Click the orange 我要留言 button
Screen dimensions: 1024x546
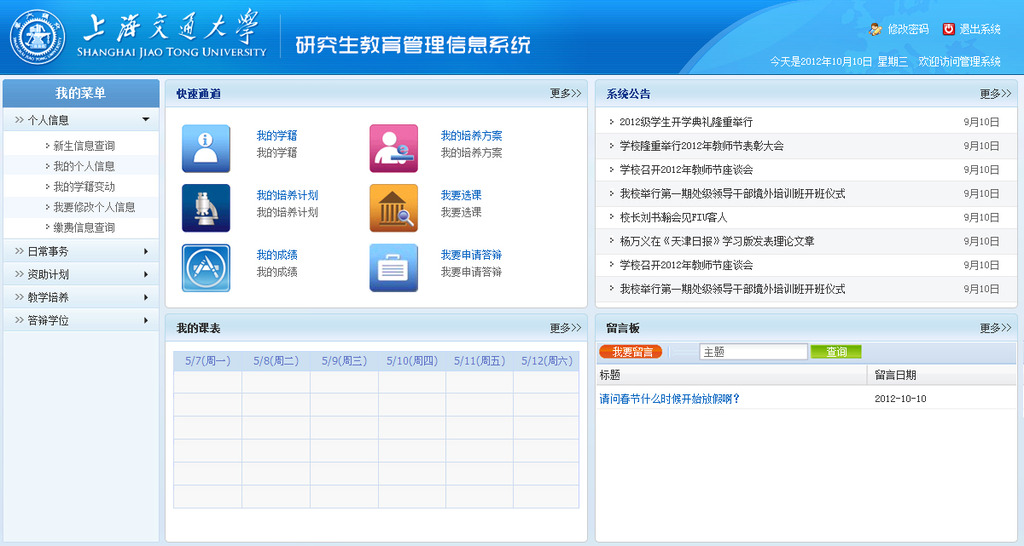(631, 352)
